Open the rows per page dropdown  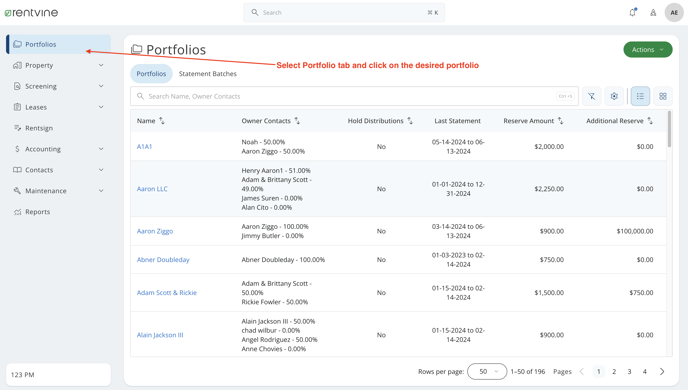click(487, 372)
